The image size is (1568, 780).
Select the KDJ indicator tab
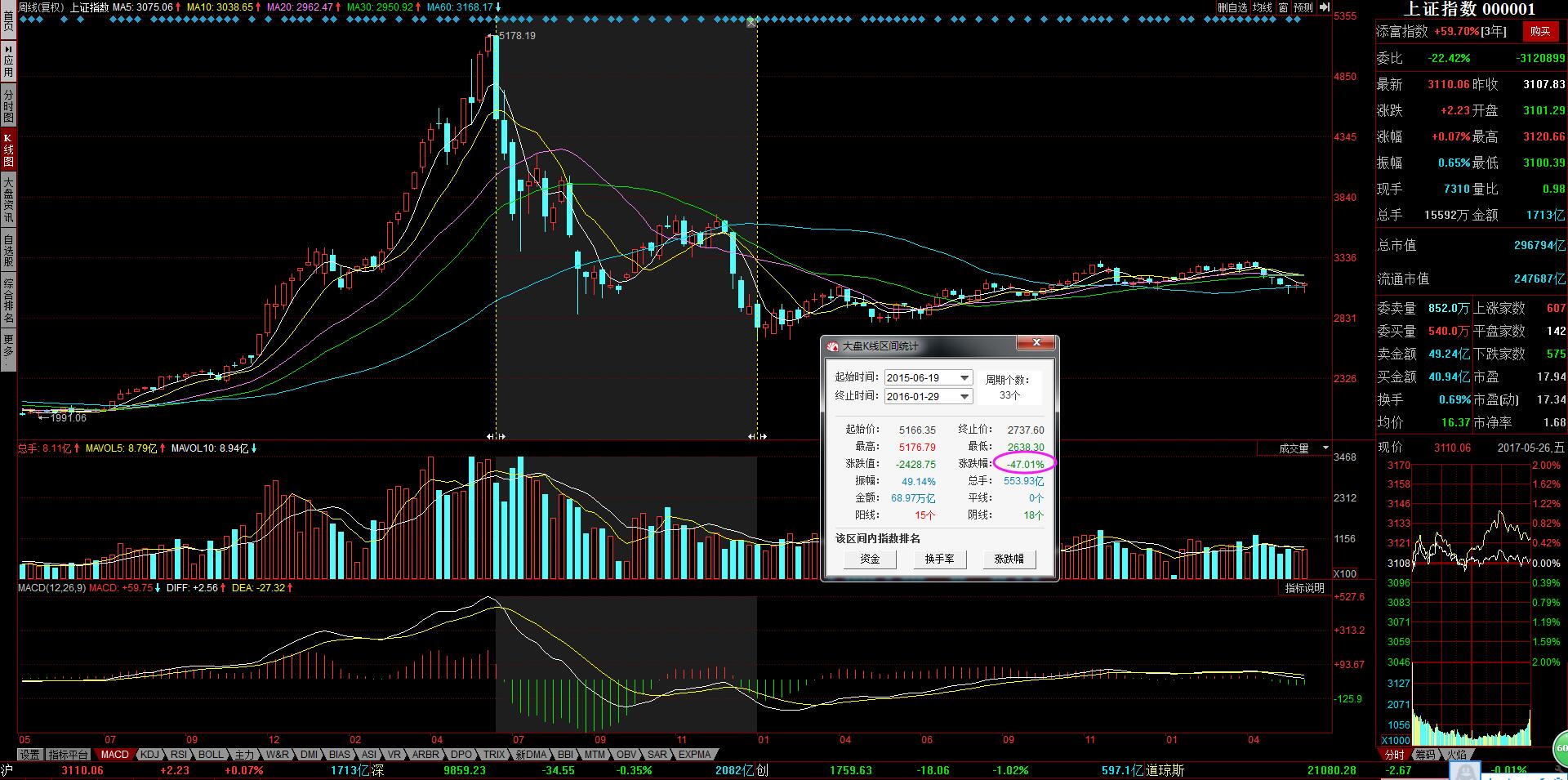pyautogui.click(x=149, y=755)
